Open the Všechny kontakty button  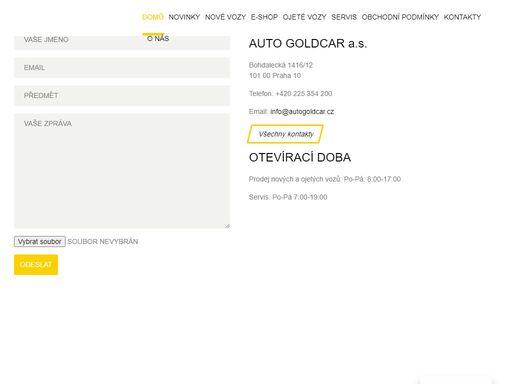pyautogui.click(x=285, y=134)
